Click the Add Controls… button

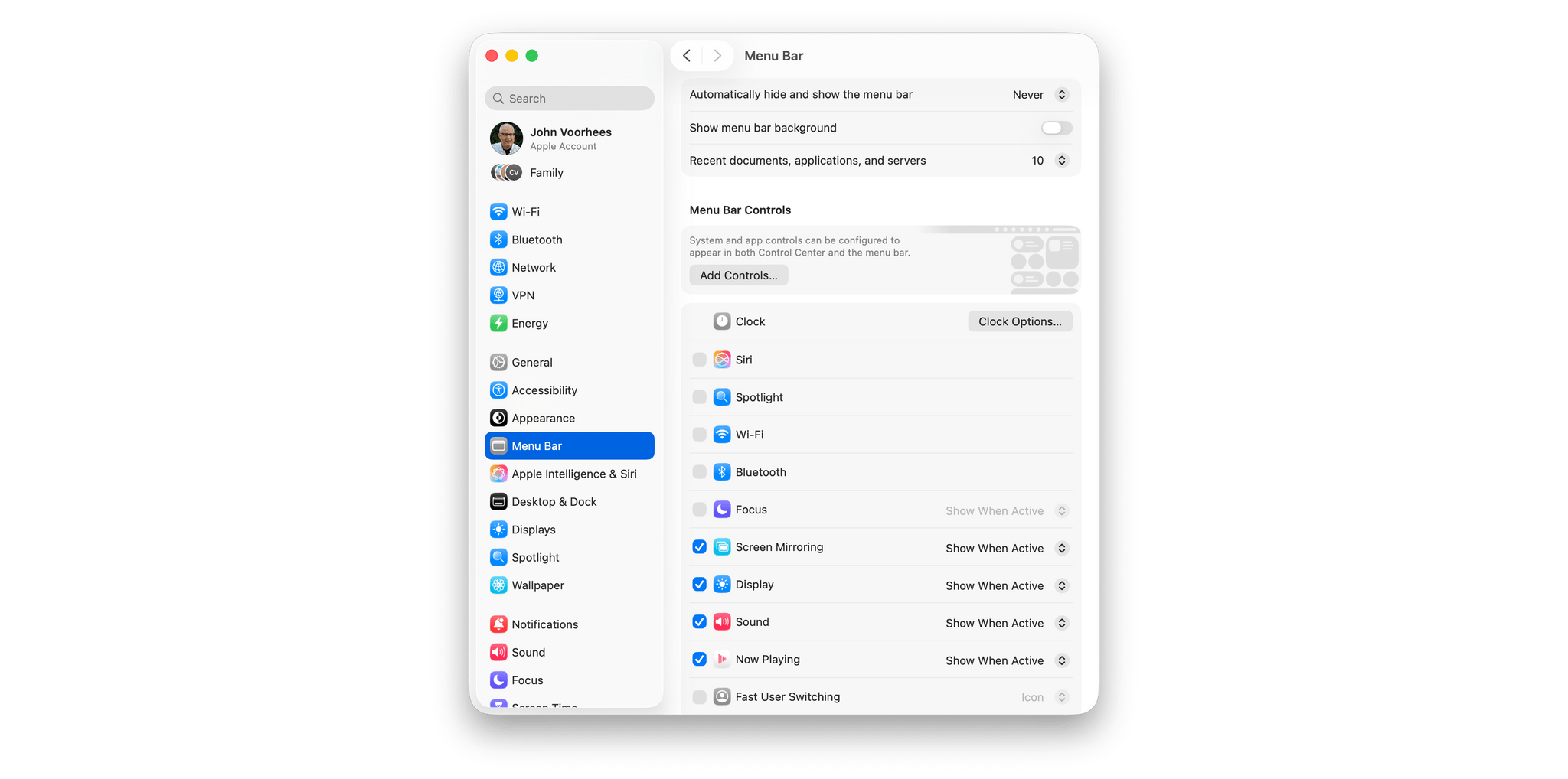(739, 275)
